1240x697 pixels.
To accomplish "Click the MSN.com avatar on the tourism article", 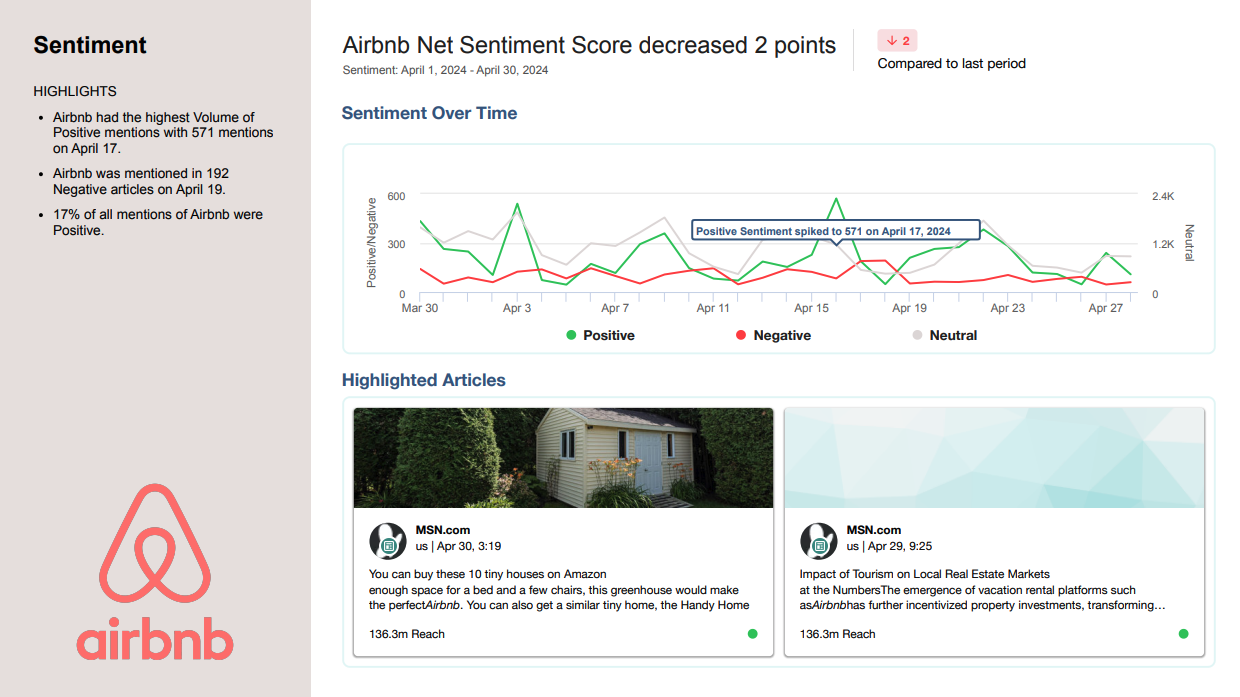I will [818, 540].
